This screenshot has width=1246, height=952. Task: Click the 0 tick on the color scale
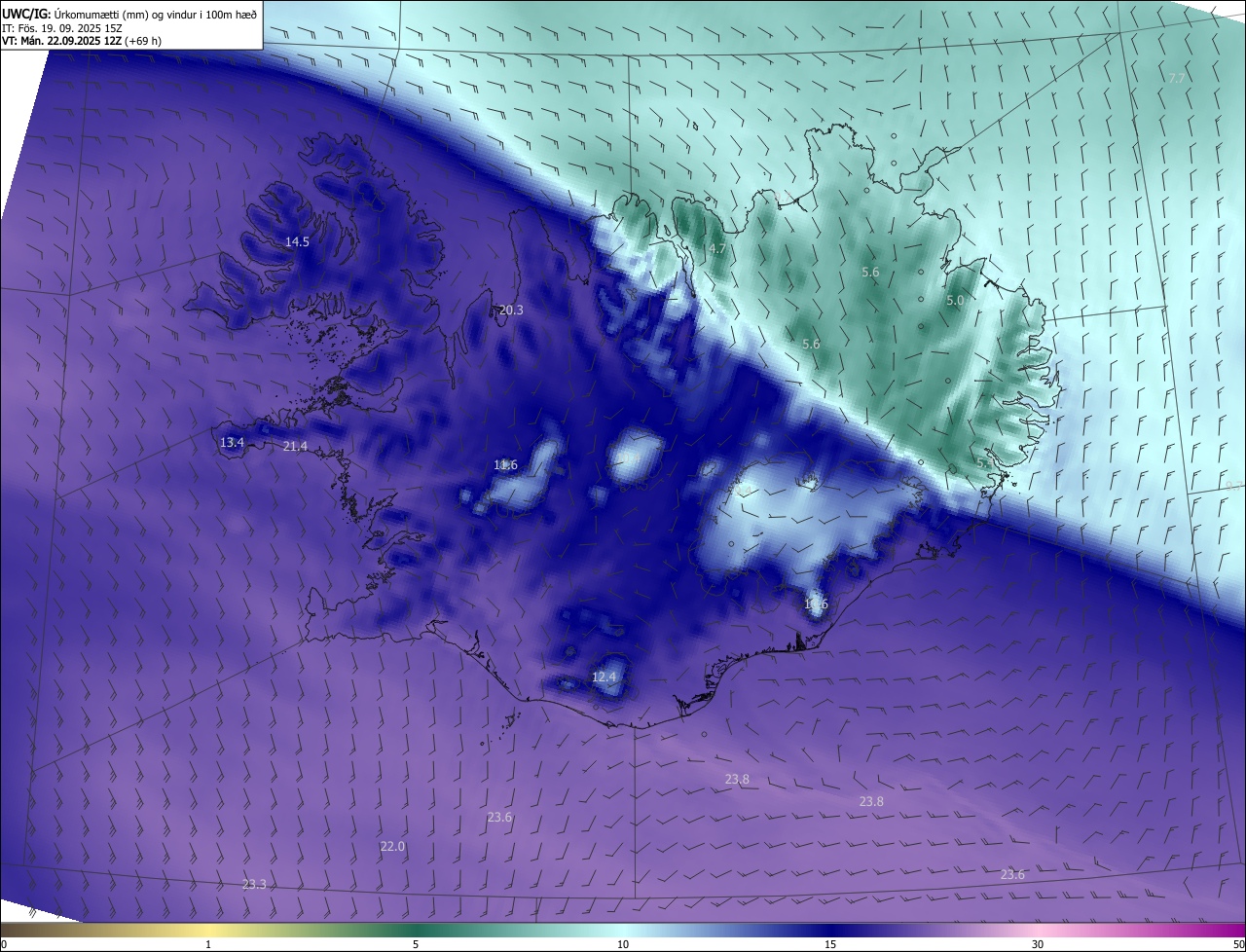pyautogui.click(x=3, y=944)
